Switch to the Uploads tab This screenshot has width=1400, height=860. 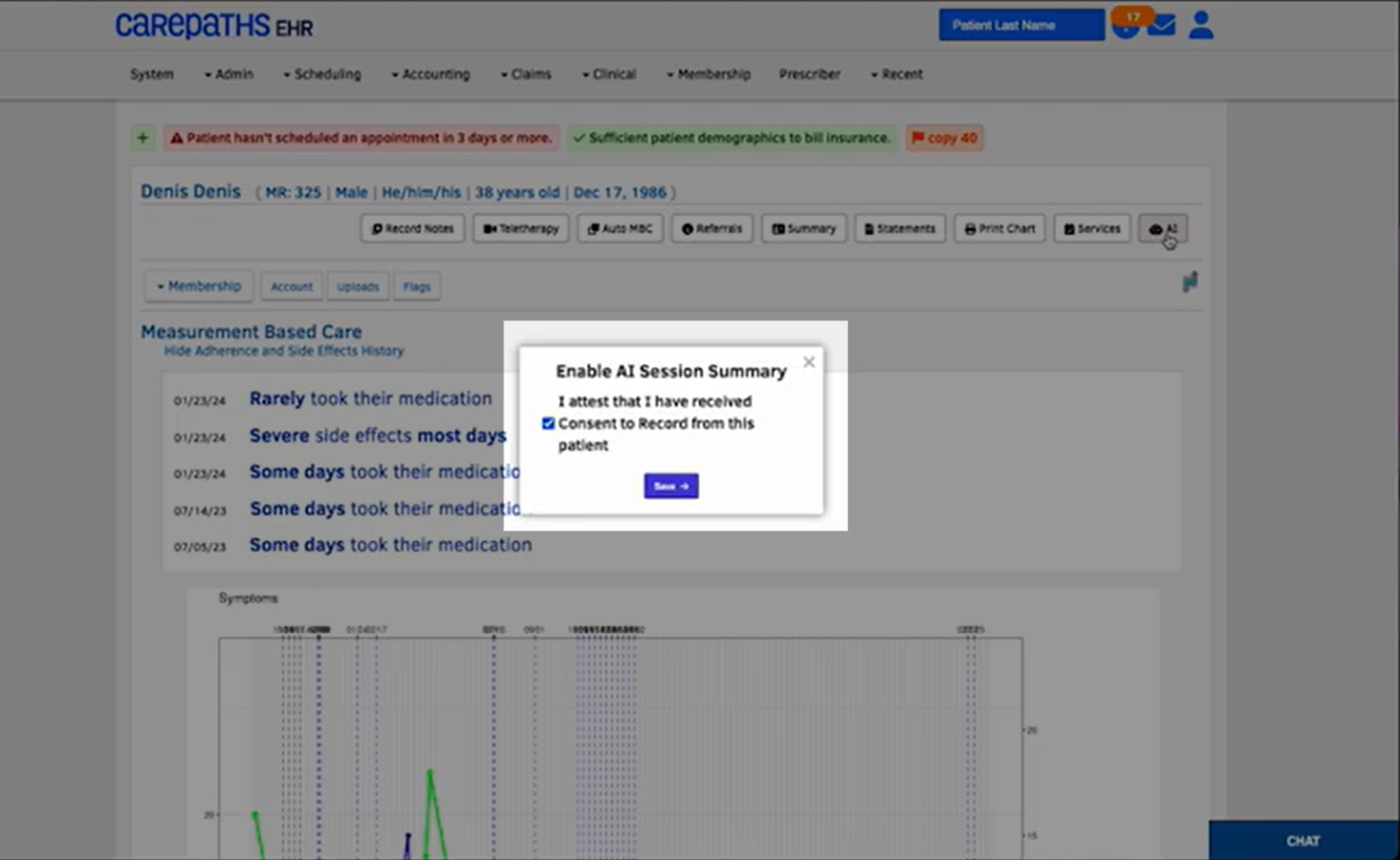357,287
